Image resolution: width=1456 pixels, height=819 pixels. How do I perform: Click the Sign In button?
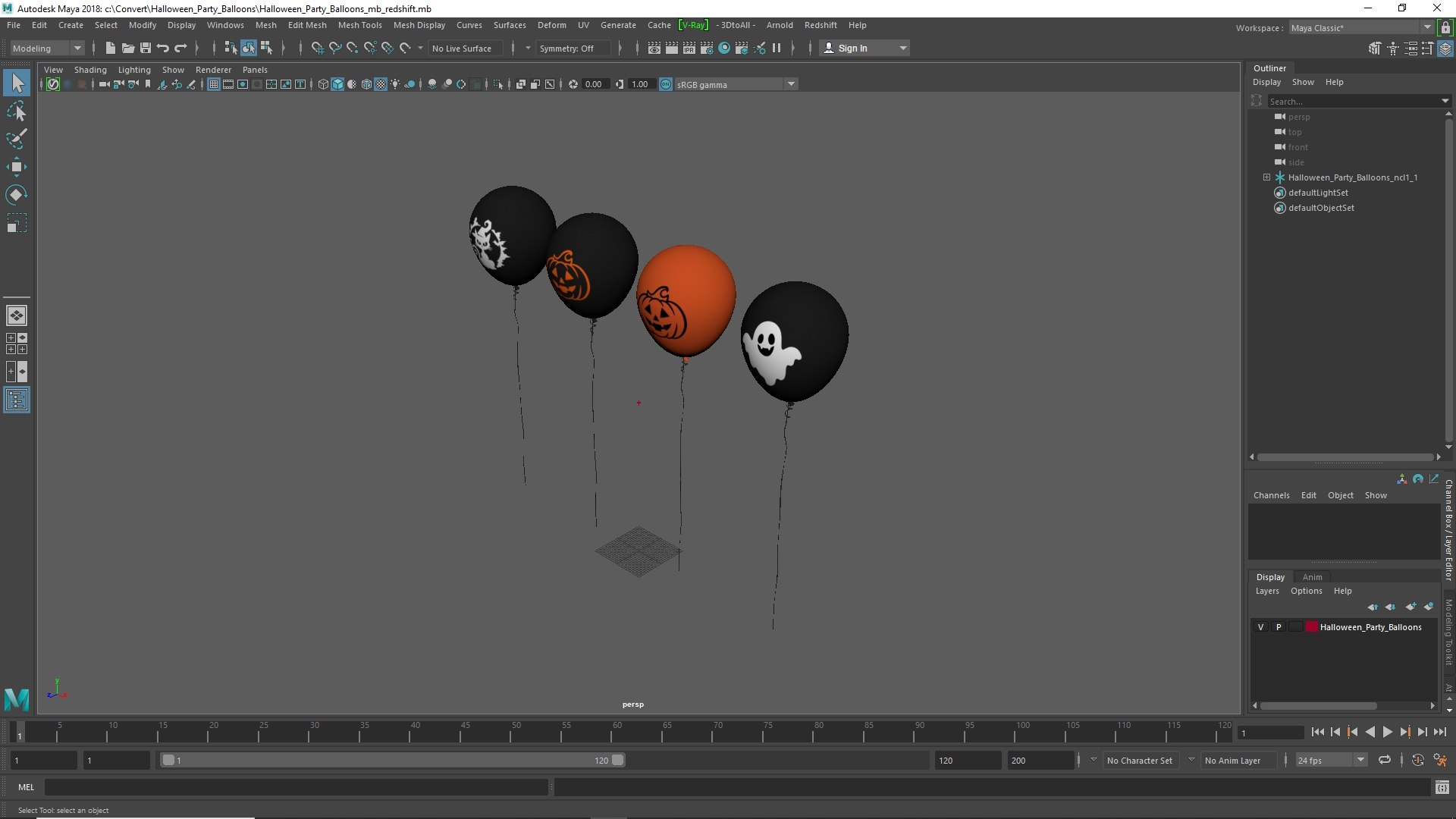point(864,48)
